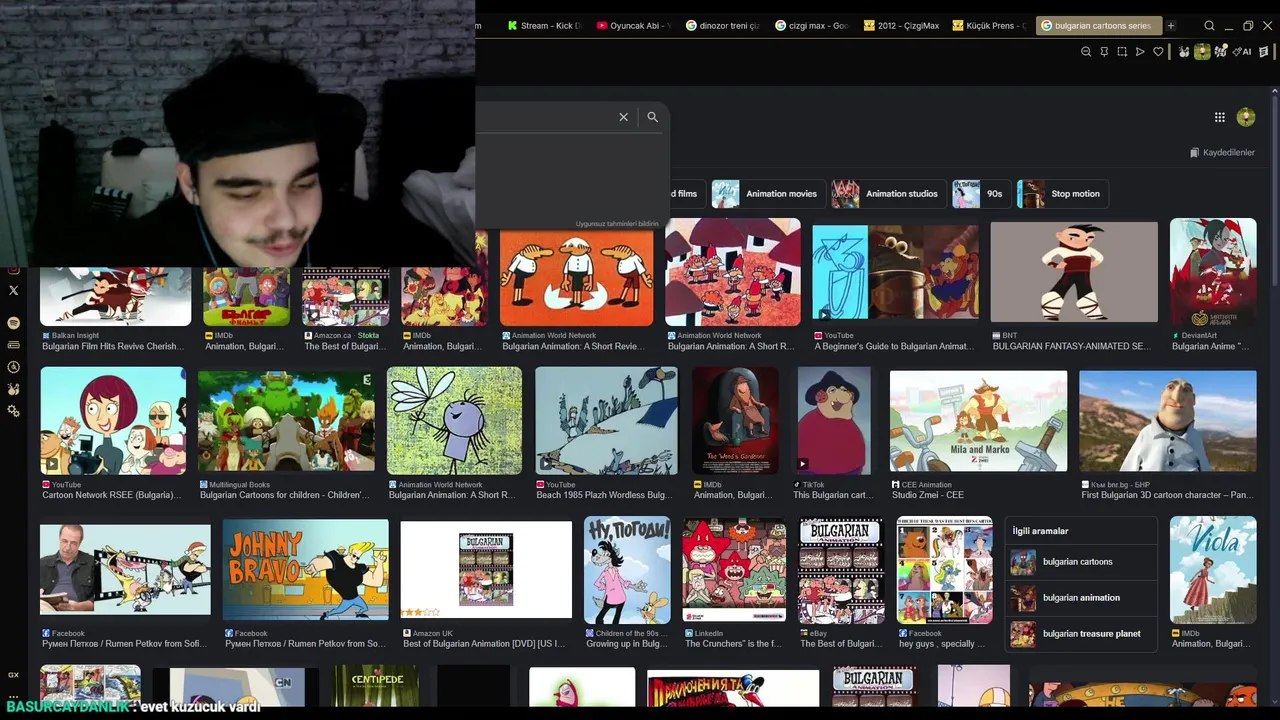Clear the search box with X icon
Screen dimensions: 1280x720
pos(623,117)
